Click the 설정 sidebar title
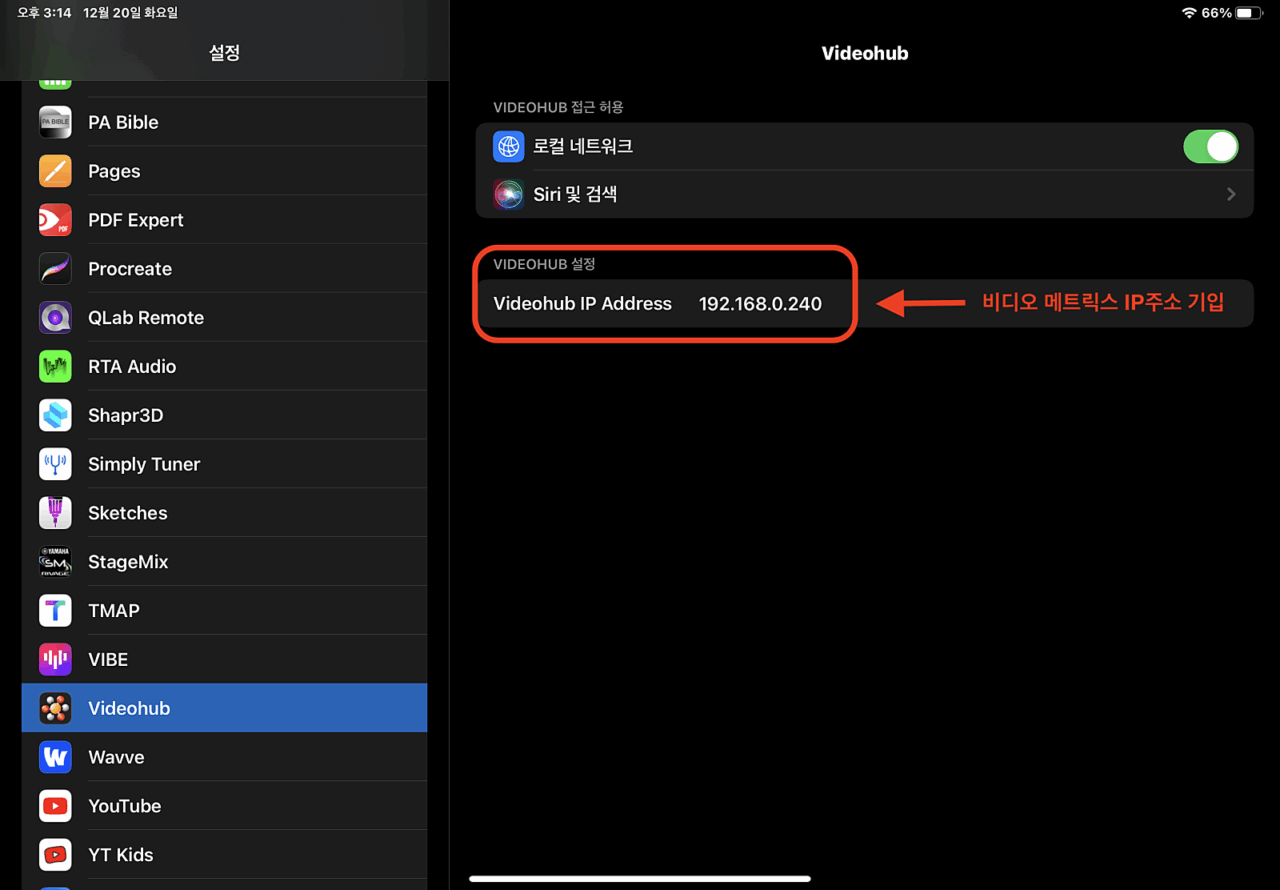1280x890 pixels. [224, 53]
